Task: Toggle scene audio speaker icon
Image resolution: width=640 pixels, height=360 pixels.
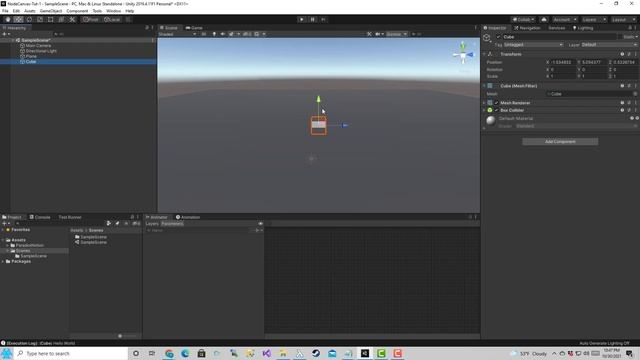Action: coord(222,34)
